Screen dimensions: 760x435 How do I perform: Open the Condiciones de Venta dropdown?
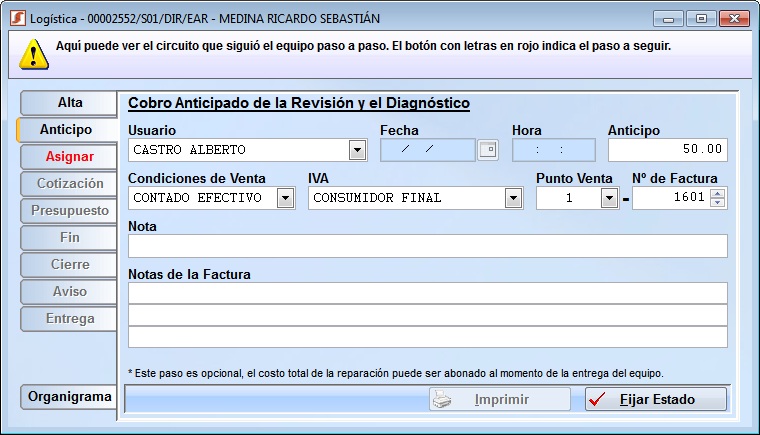coord(285,198)
